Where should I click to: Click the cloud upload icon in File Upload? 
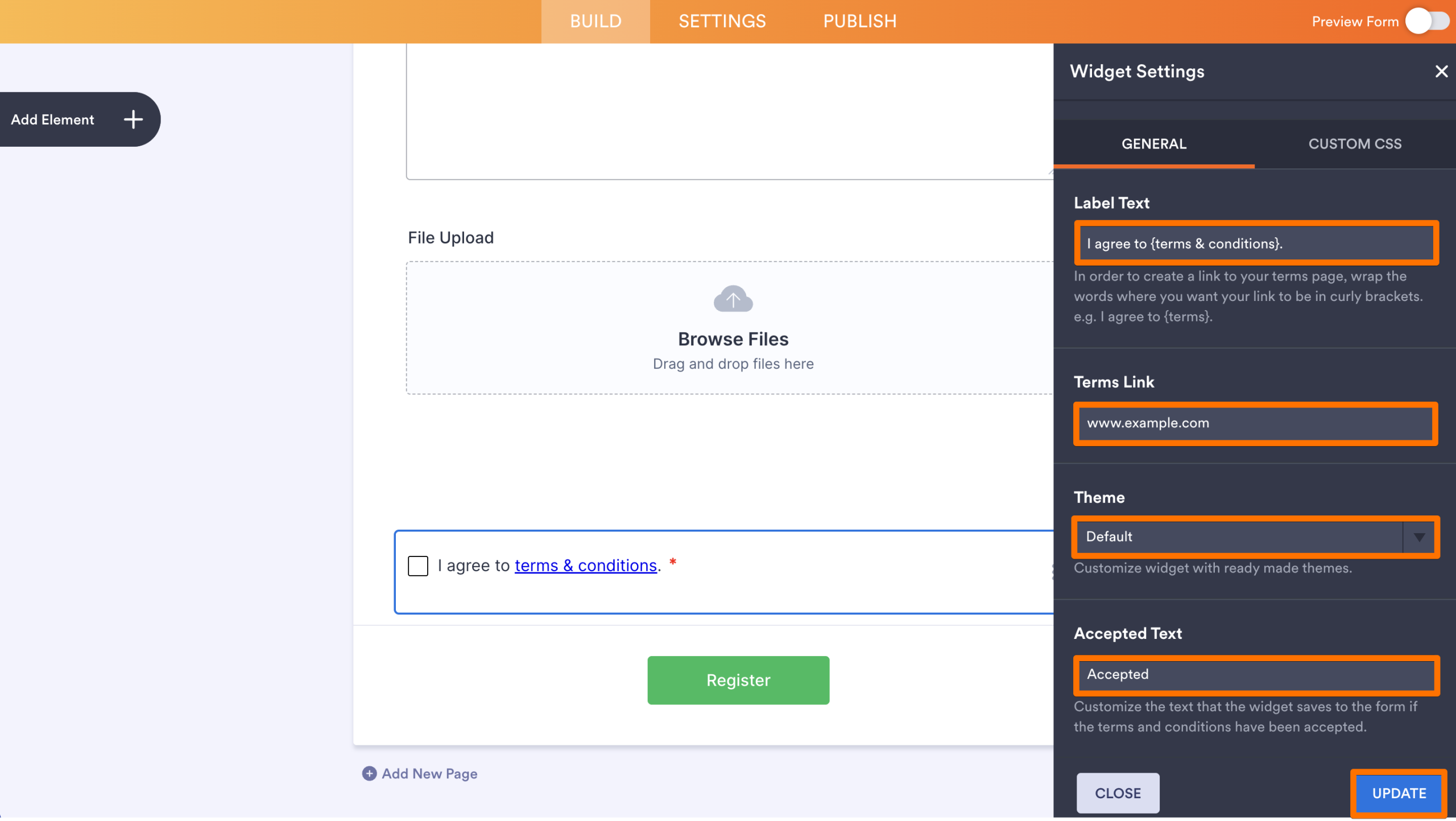733,298
